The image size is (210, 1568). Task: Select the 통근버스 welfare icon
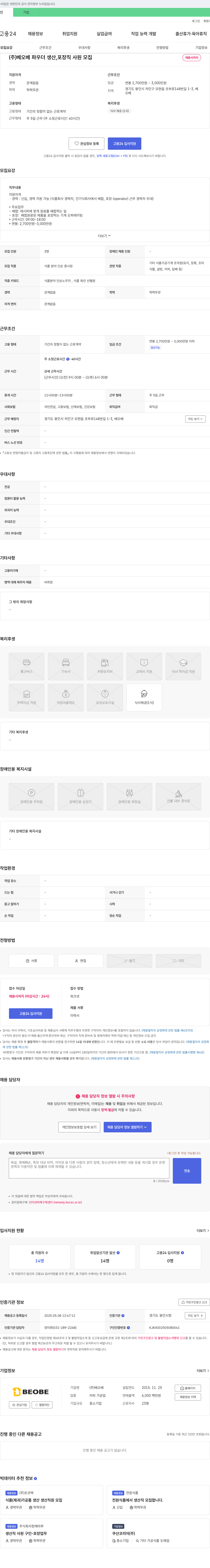27,666
